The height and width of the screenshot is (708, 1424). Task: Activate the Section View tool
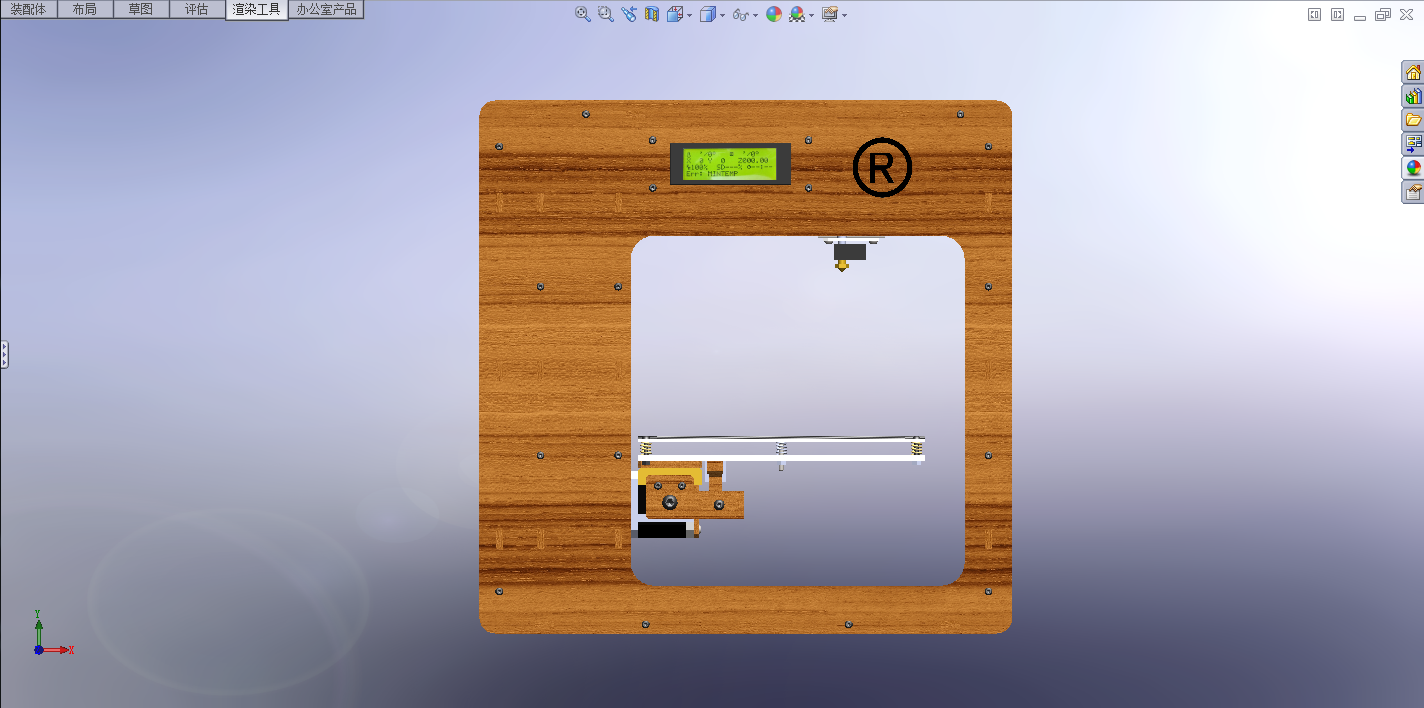(652, 14)
